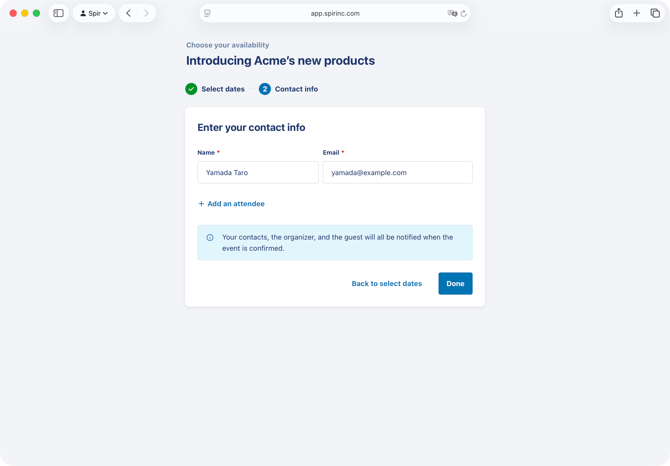Click the info icon in the notice
The image size is (670, 466).
click(210, 238)
